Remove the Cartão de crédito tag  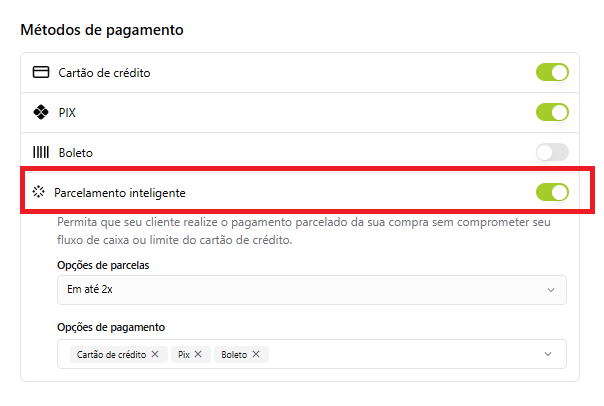tap(155, 354)
